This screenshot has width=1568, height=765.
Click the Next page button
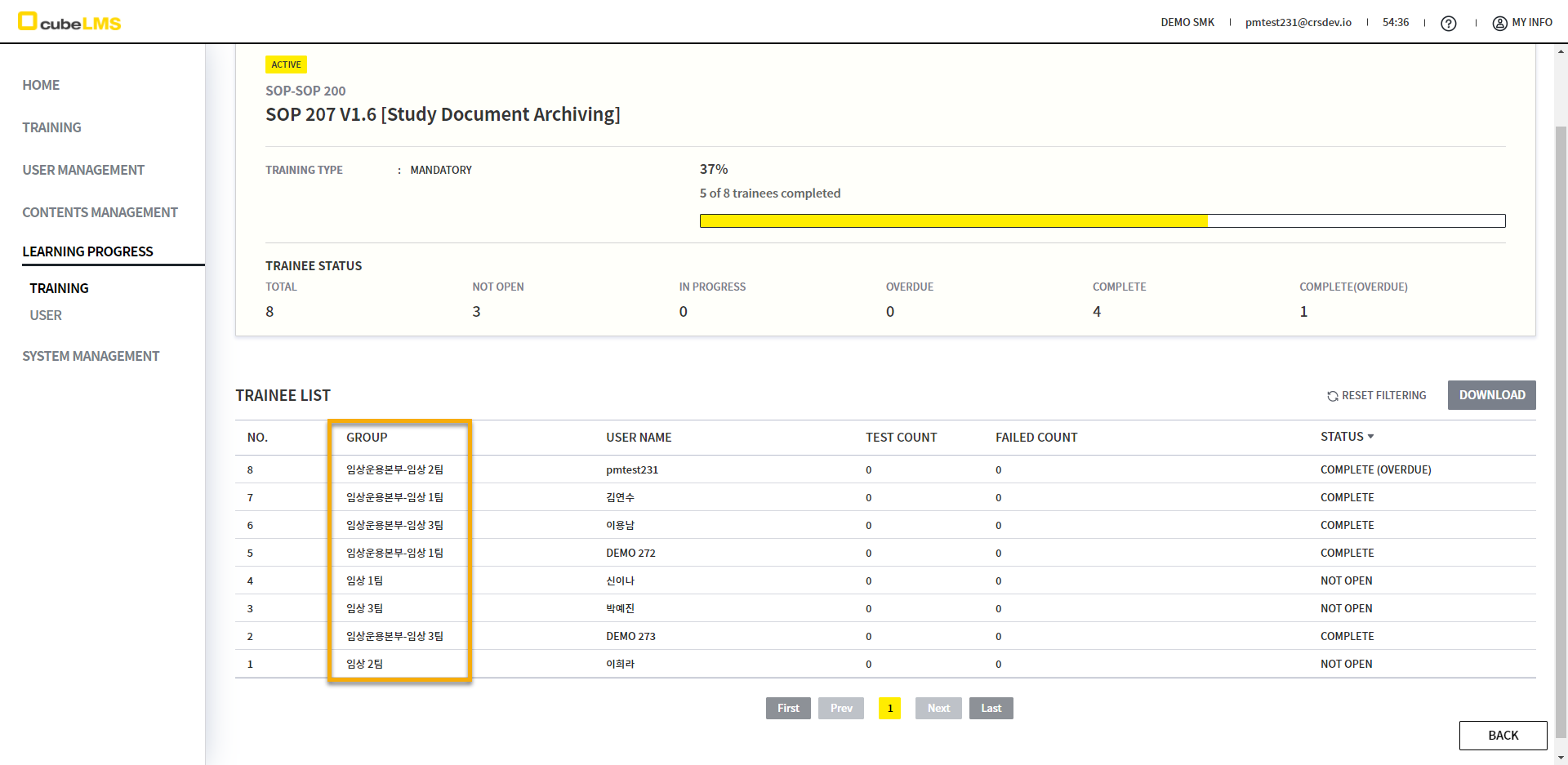(x=938, y=708)
